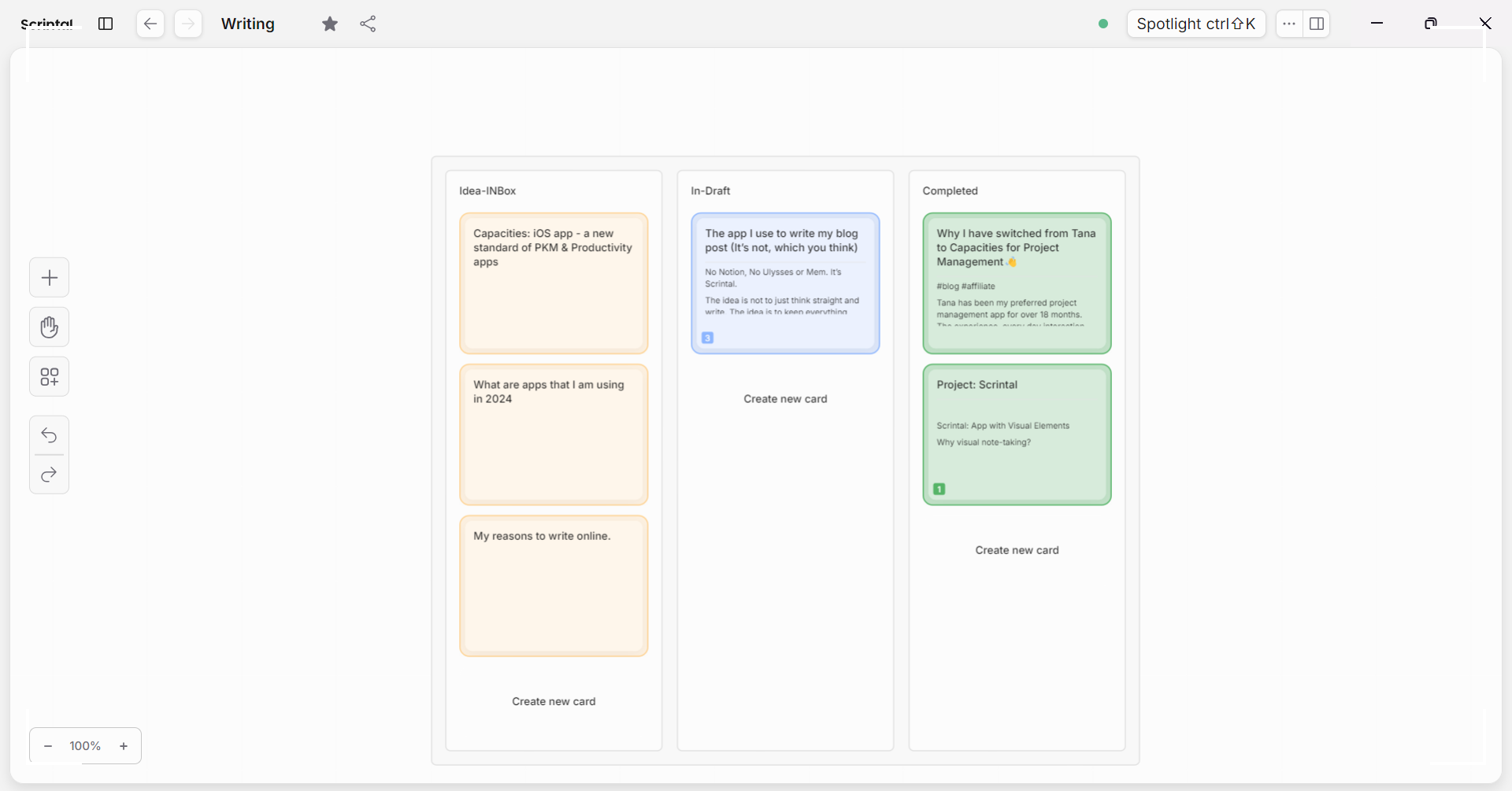
Task: Go back with the left arrow button
Action: point(150,24)
